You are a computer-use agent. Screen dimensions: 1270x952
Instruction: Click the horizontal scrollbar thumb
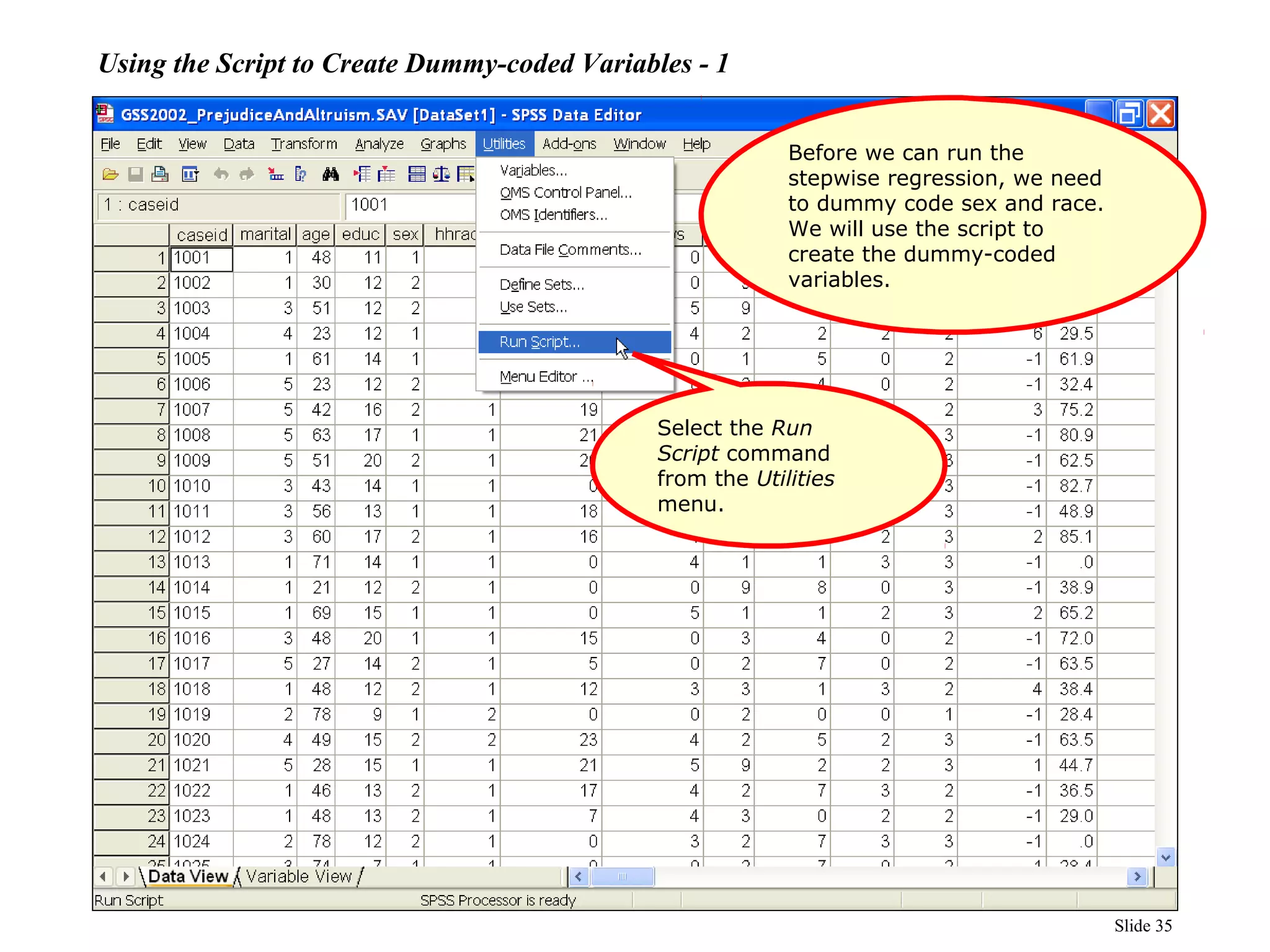623,876
